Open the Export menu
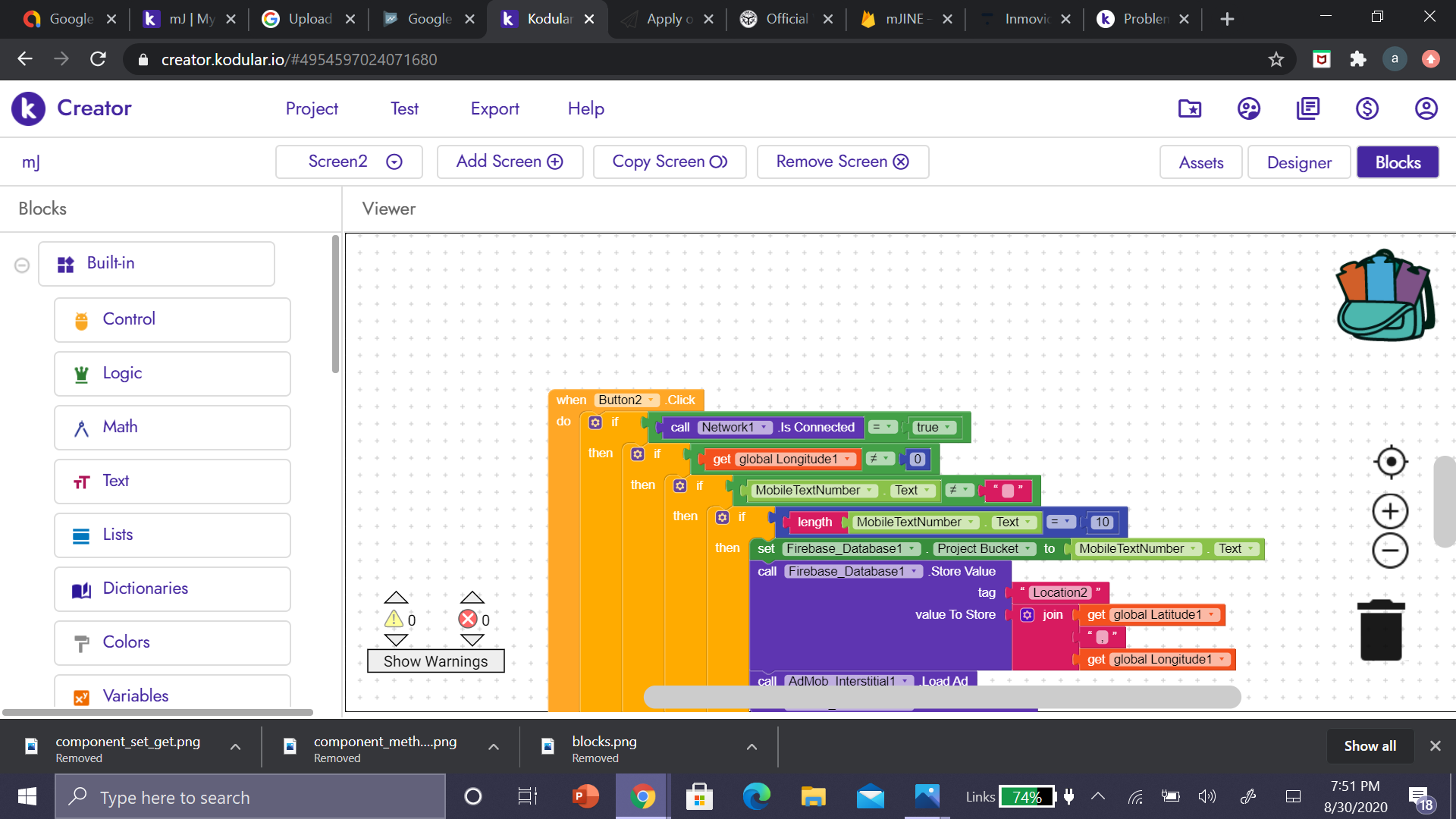The width and height of the screenshot is (1456, 819). (494, 109)
